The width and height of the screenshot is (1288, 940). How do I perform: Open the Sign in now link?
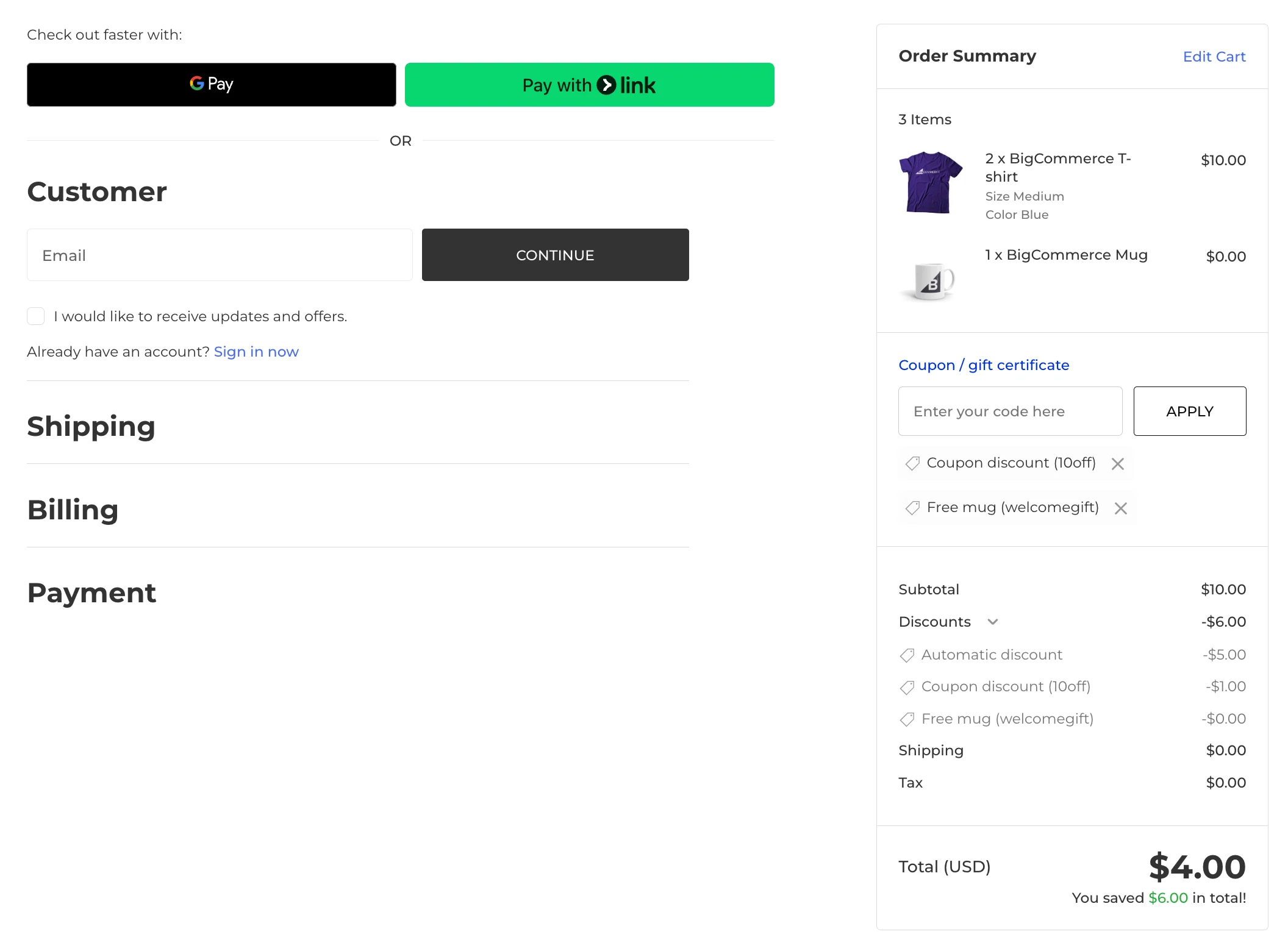(256, 352)
